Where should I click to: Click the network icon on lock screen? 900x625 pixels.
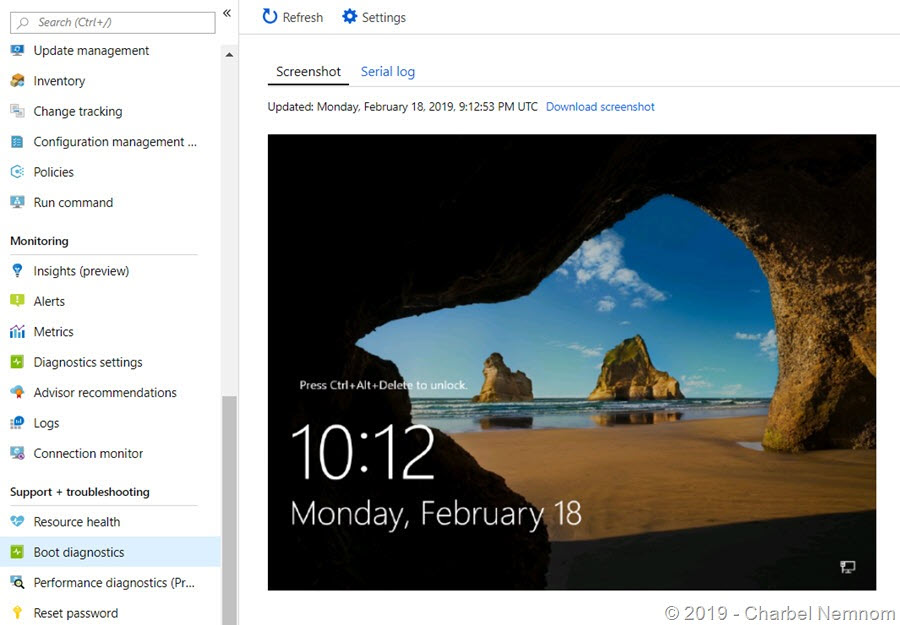coord(847,567)
